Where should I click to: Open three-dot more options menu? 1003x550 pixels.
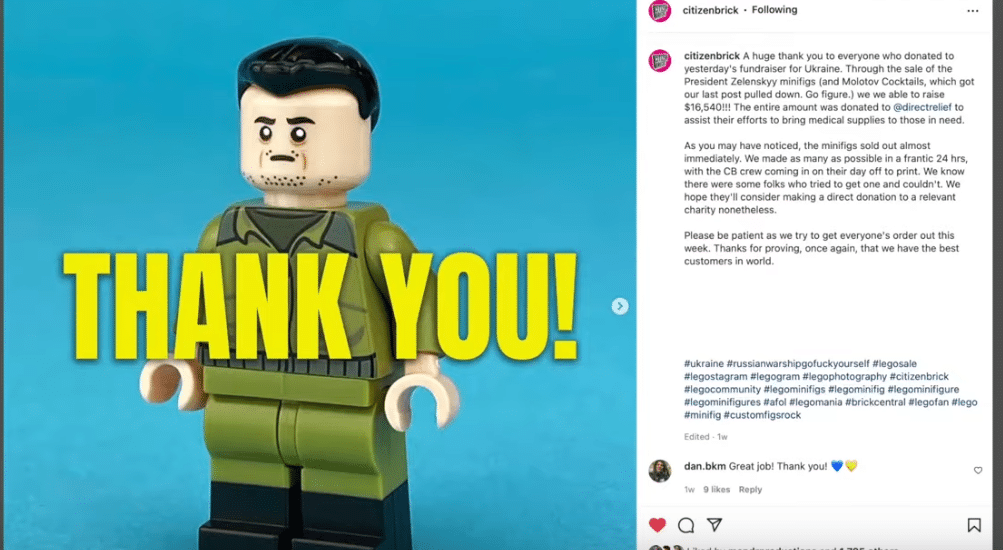973,10
